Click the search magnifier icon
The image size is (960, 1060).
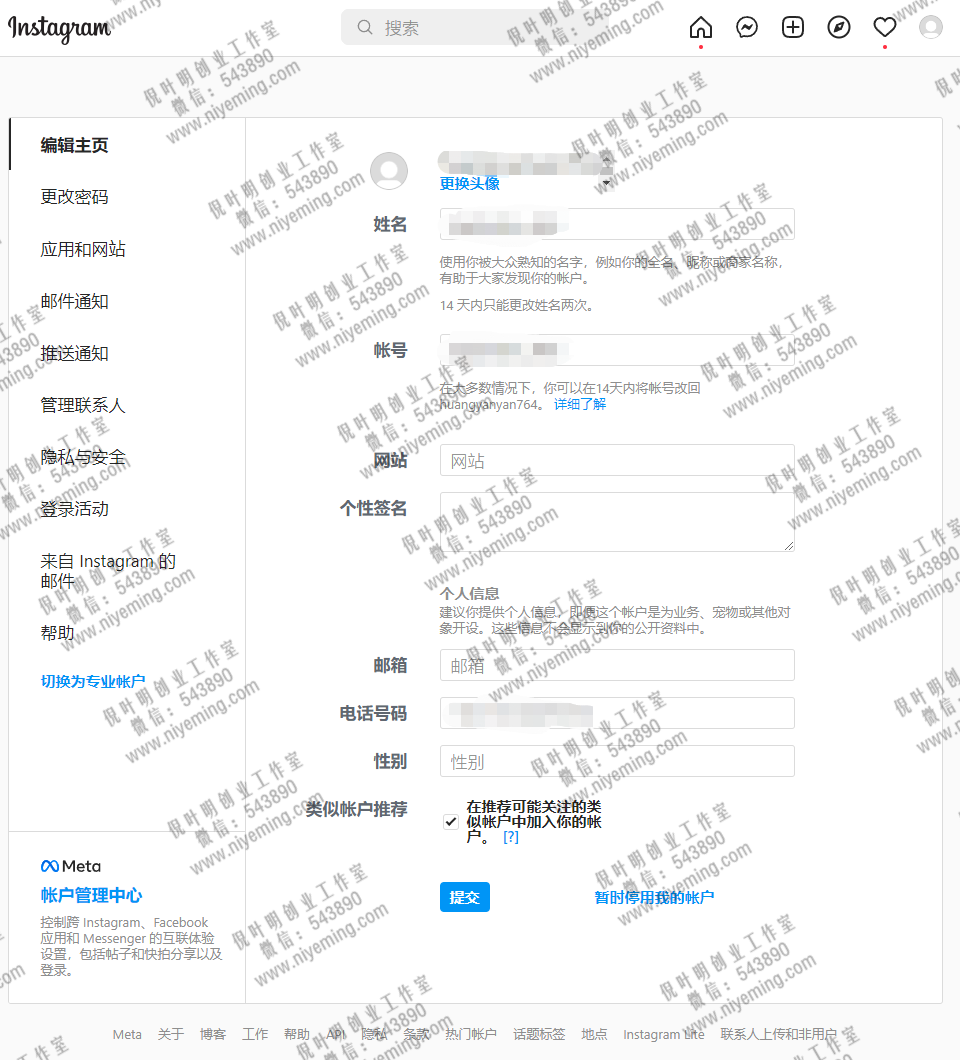pos(364,27)
